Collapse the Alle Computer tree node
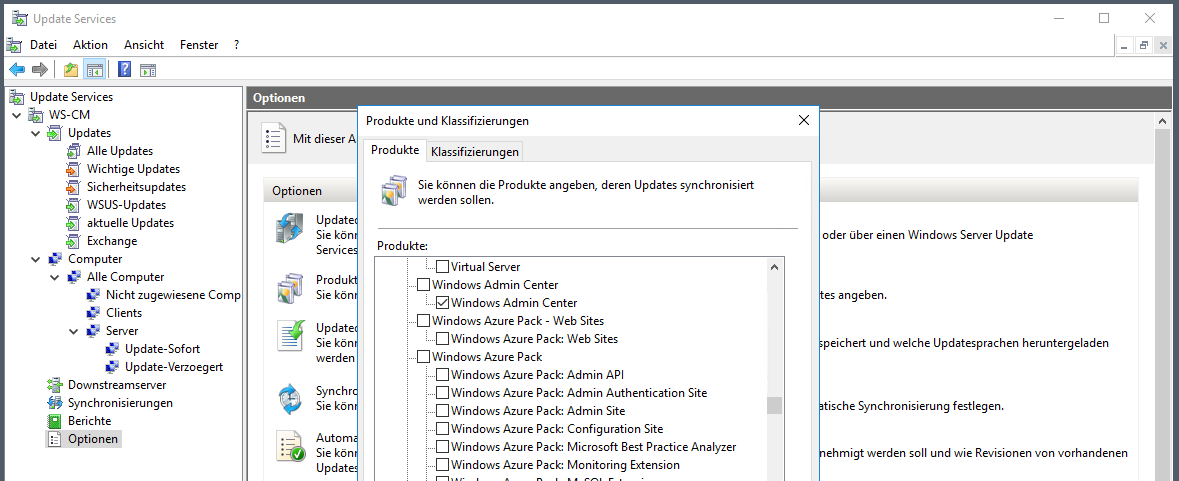Viewport: 1179px width, 481px height. point(55,277)
